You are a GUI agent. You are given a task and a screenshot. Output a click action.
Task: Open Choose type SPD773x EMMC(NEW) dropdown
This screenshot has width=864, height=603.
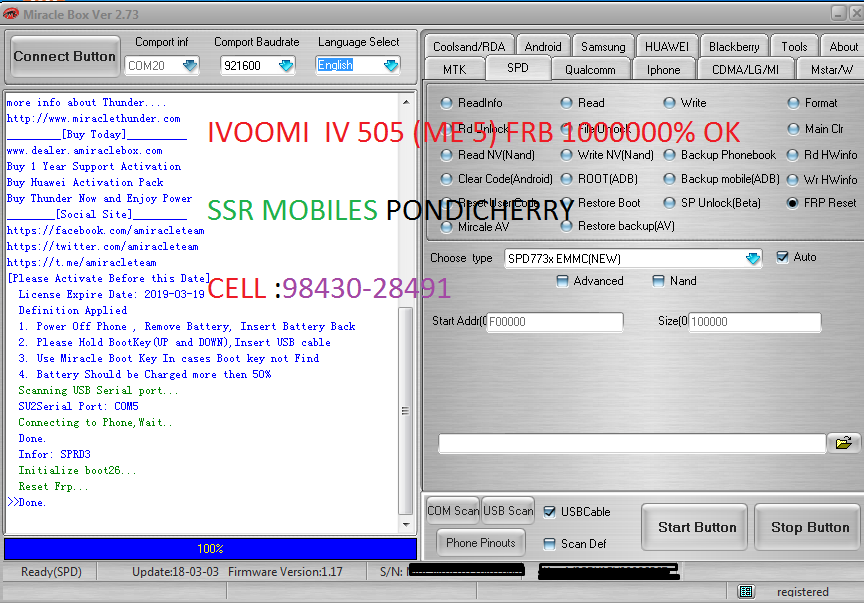pyautogui.click(x=753, y=259)
